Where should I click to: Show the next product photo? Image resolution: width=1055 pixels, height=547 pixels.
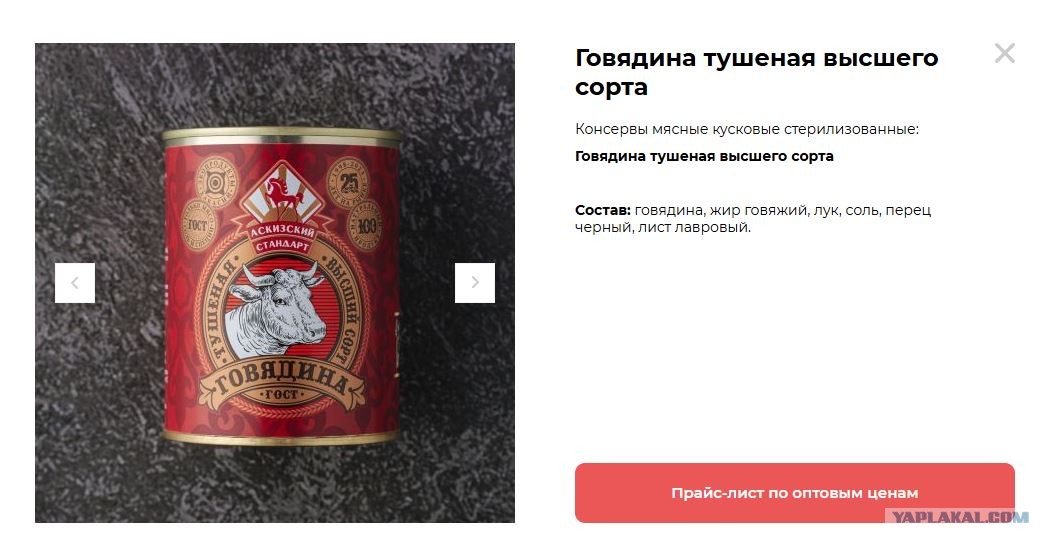pyautogui.click(x=474, y=283)
